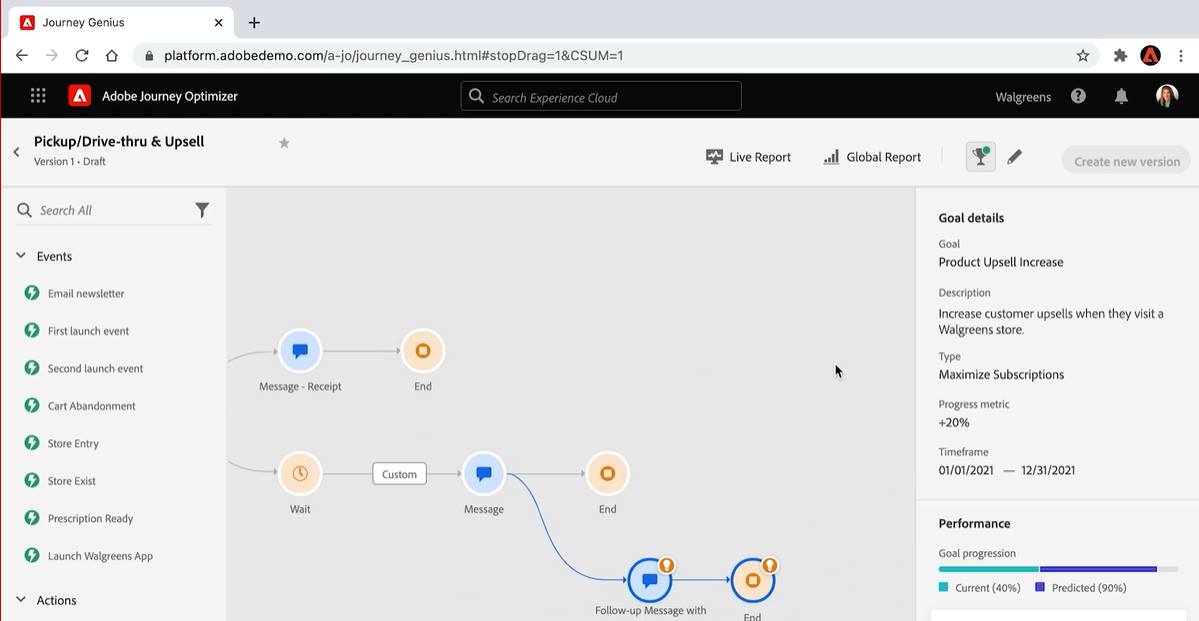Open the filter funnel icon

tap(202, 210)
